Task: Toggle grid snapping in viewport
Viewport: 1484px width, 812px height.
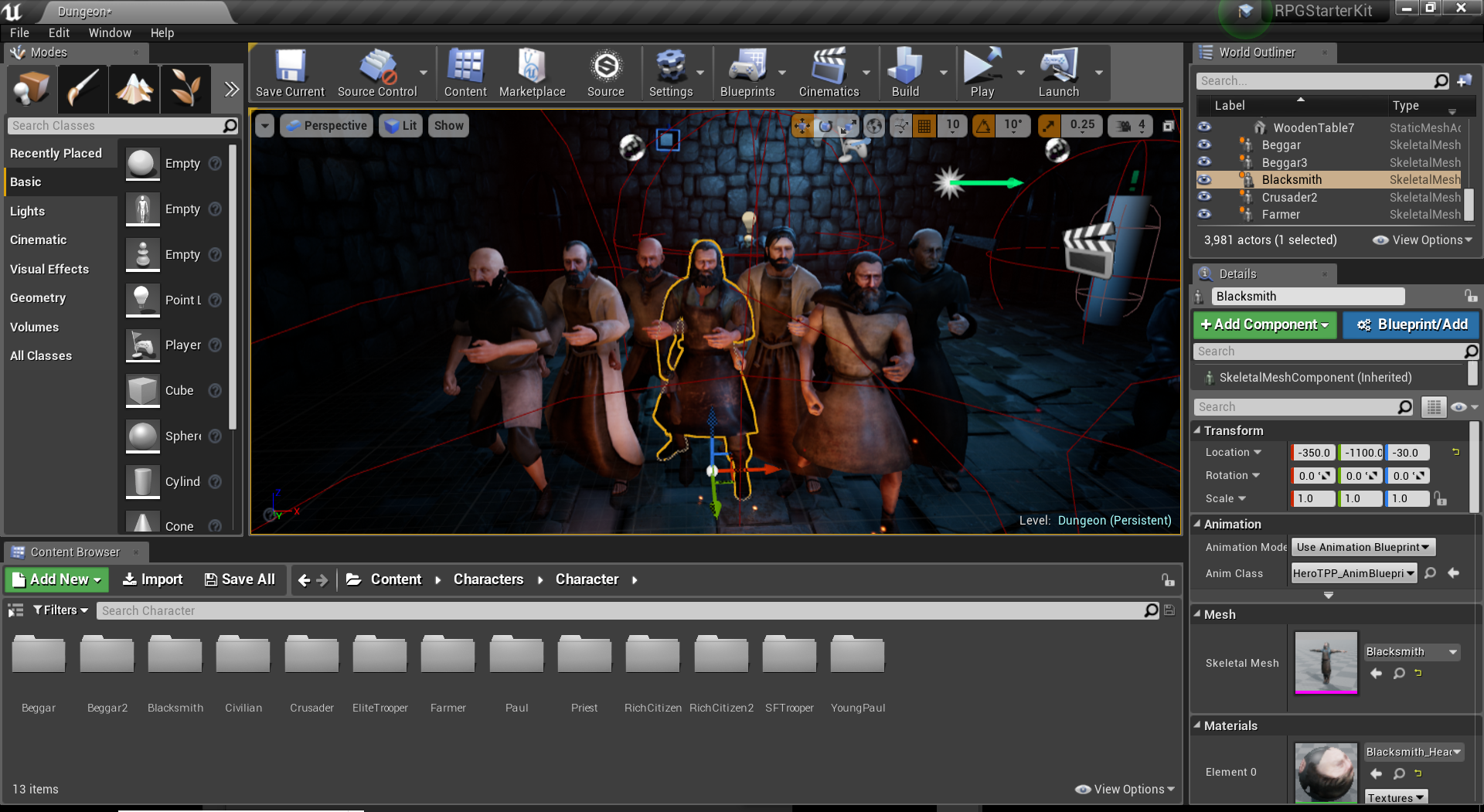Action: [x=924, y=126]
